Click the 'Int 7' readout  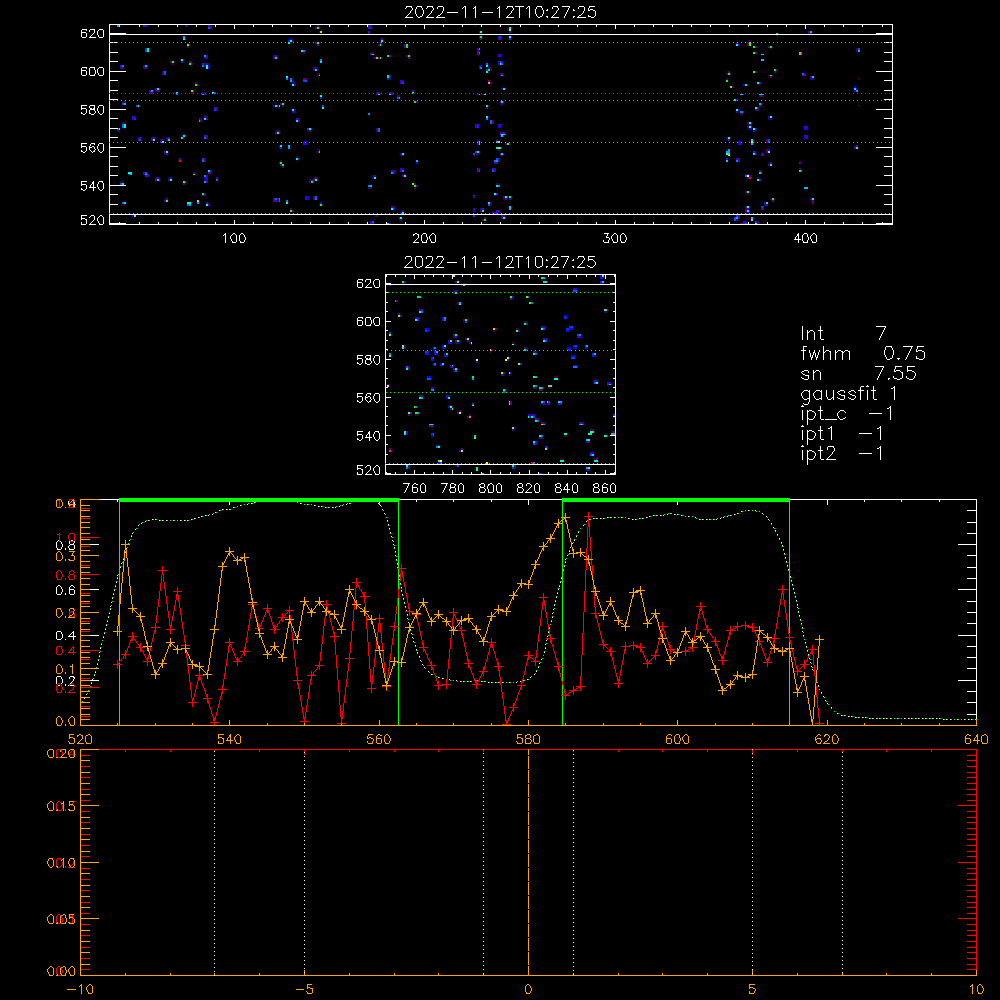(x=843, y=334)
